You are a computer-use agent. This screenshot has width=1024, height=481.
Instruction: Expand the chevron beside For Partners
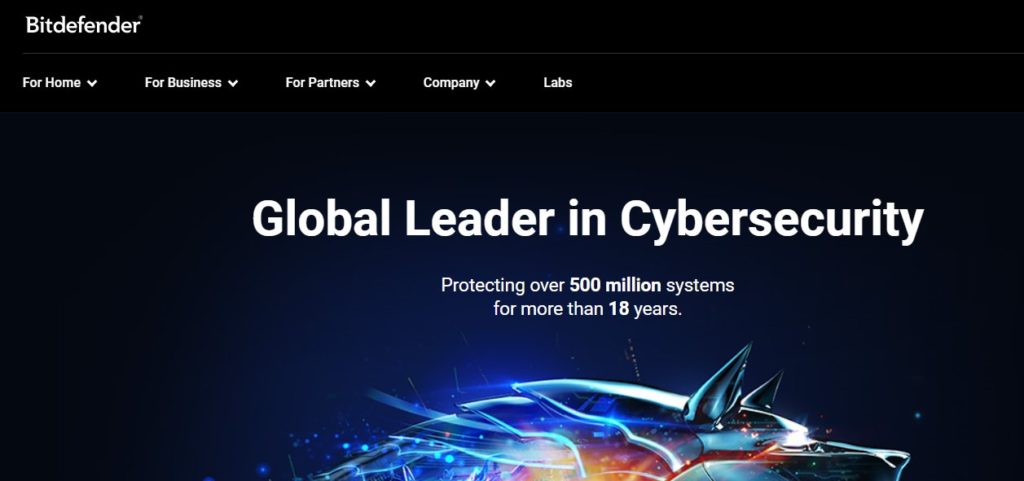click(370, 84)
